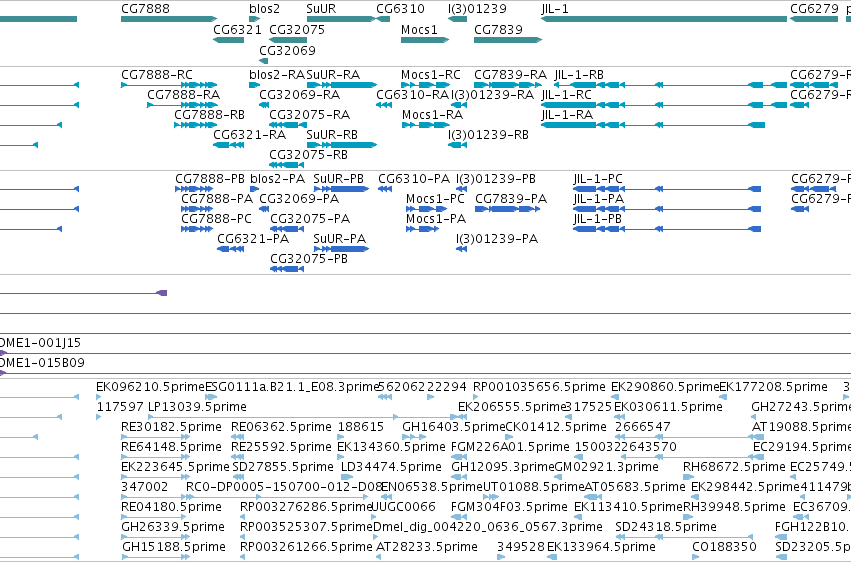Click the Mocs1 gene label
The image size is (851, 562).
point(419,29)
